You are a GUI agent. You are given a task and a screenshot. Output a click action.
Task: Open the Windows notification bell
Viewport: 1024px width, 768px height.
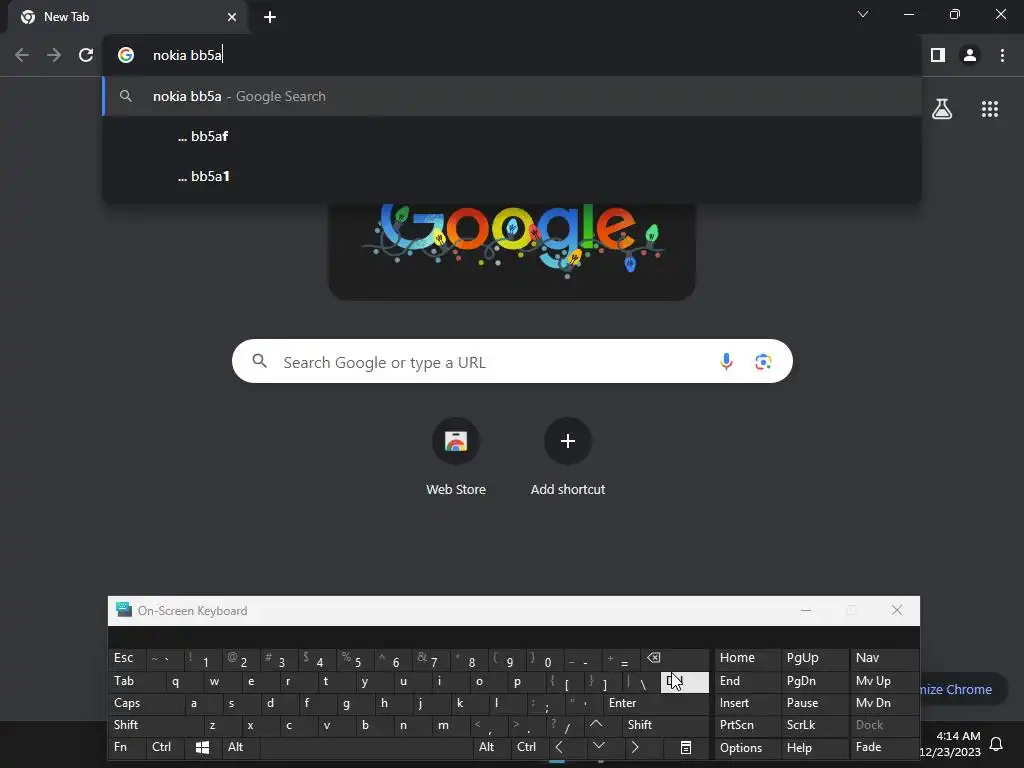pos(996,744)
